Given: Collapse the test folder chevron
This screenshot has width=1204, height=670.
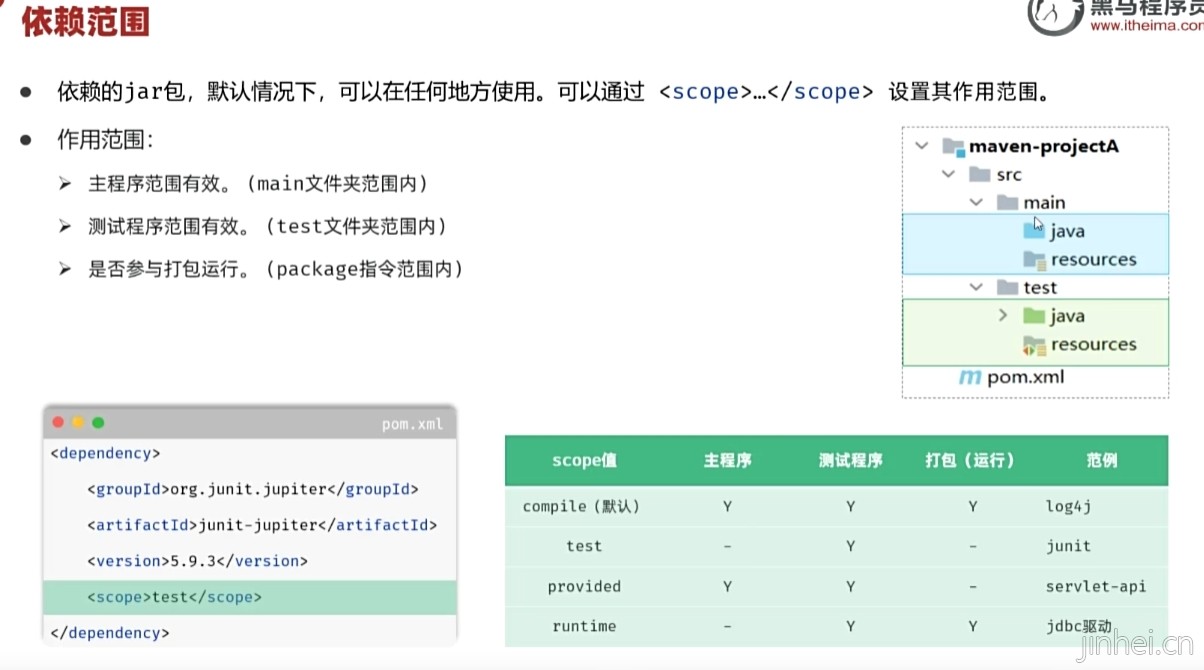Looking at the screenshot, I should click(976, 288).
